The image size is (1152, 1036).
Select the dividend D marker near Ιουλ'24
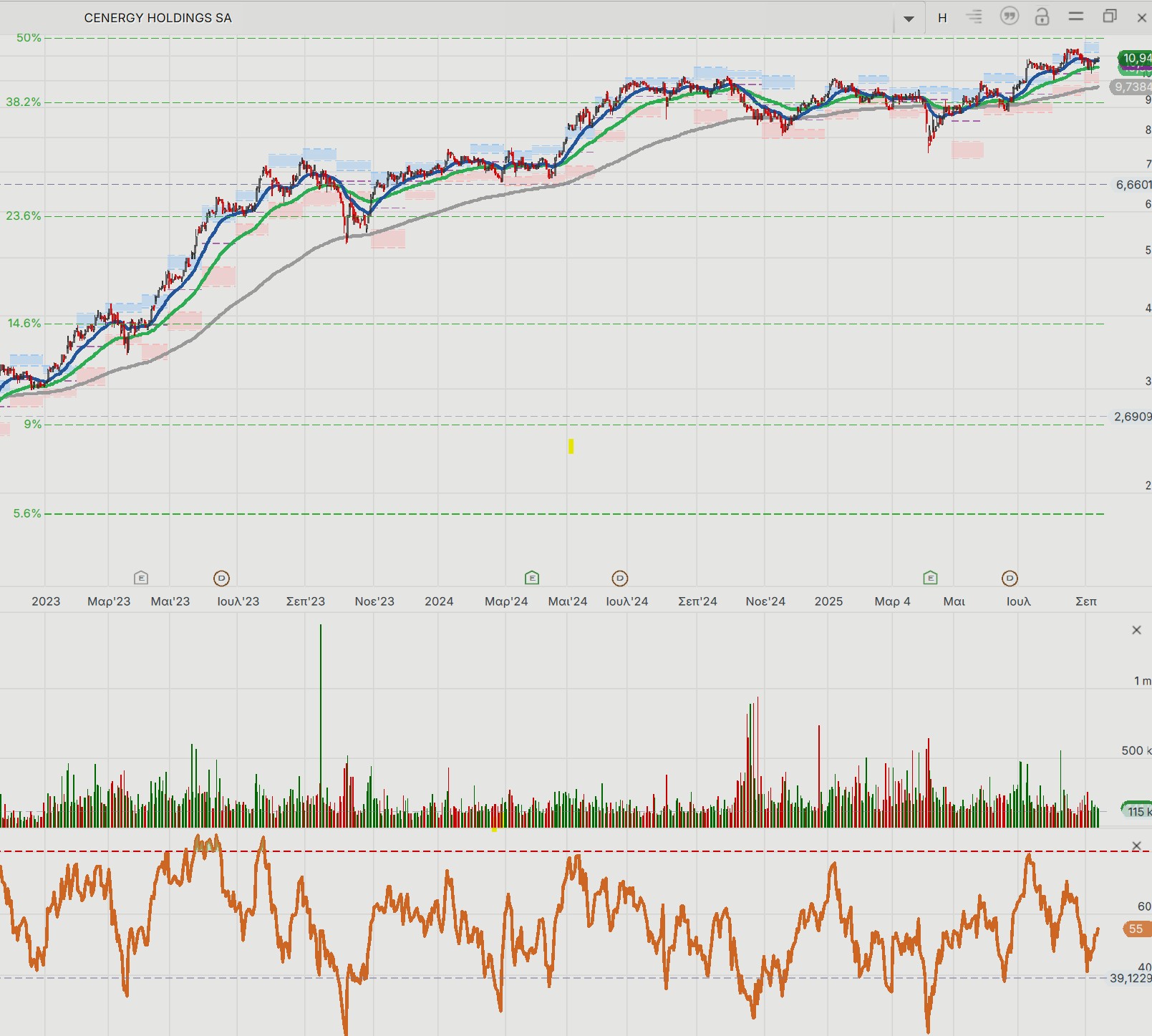click(620, 578)
